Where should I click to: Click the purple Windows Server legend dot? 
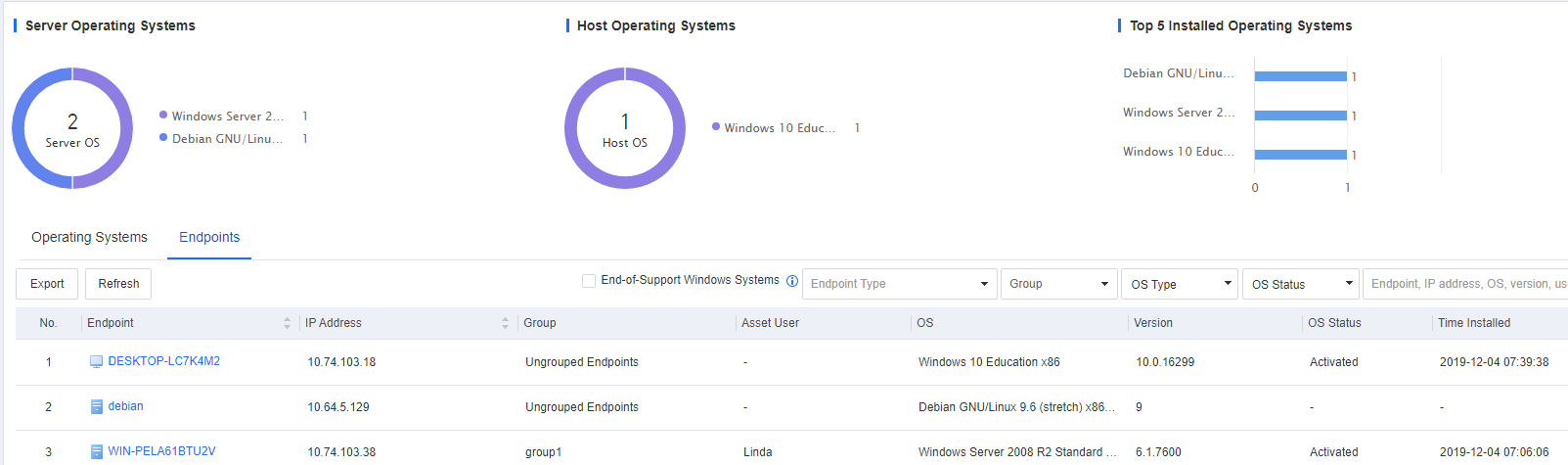tap(163, 116)
